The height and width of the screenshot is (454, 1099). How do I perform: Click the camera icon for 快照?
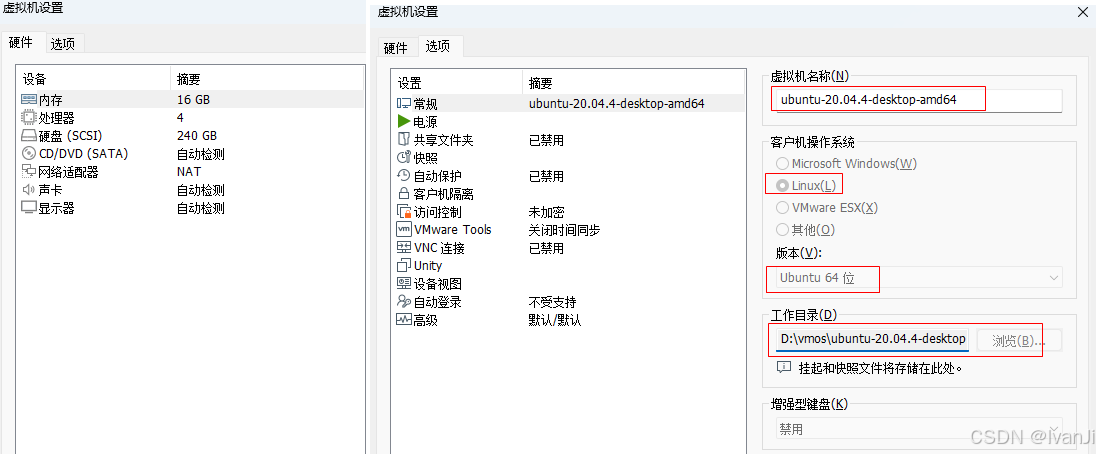tap(404, 158)
